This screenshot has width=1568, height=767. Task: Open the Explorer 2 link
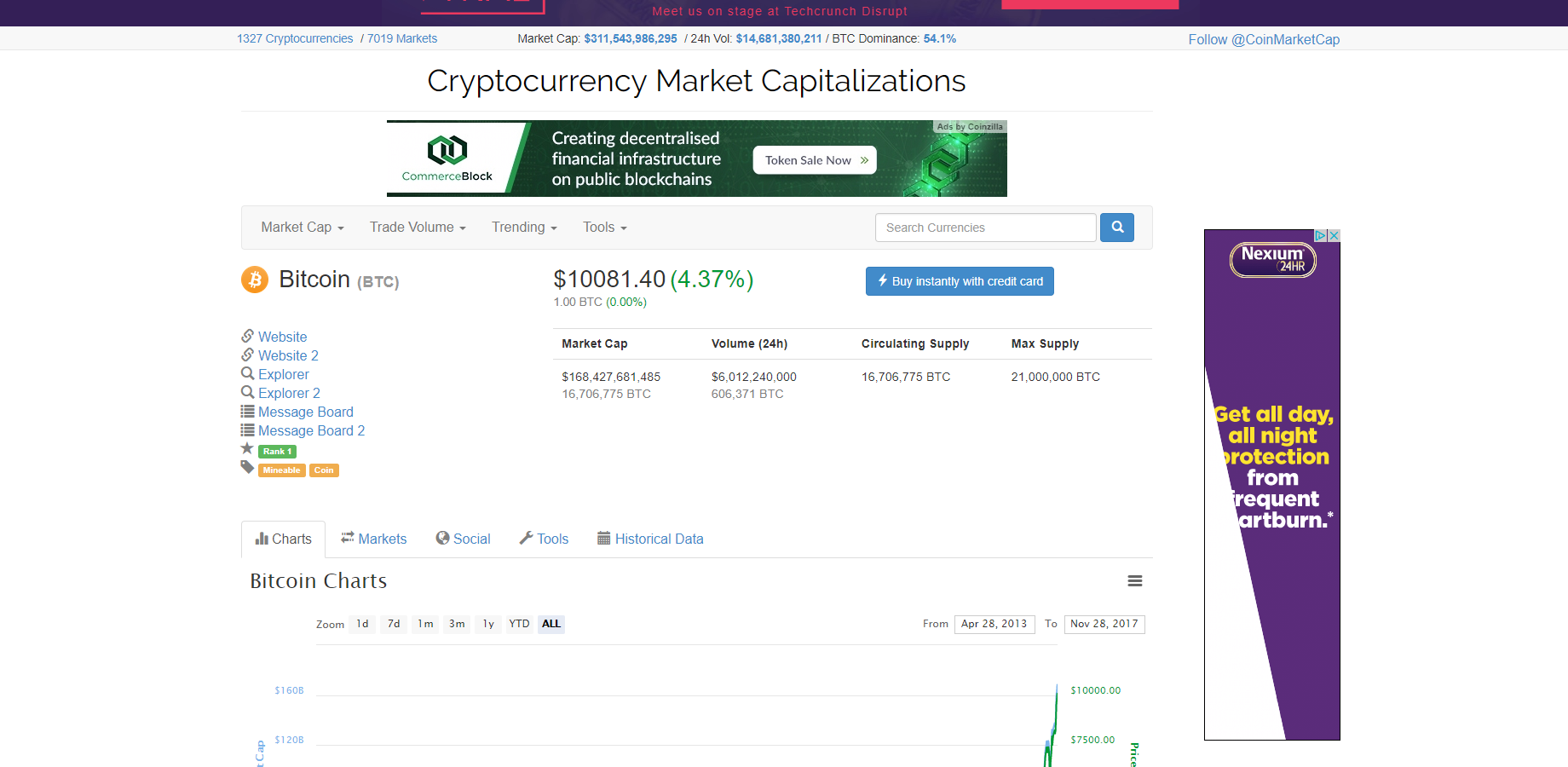(x=289, y=393)
